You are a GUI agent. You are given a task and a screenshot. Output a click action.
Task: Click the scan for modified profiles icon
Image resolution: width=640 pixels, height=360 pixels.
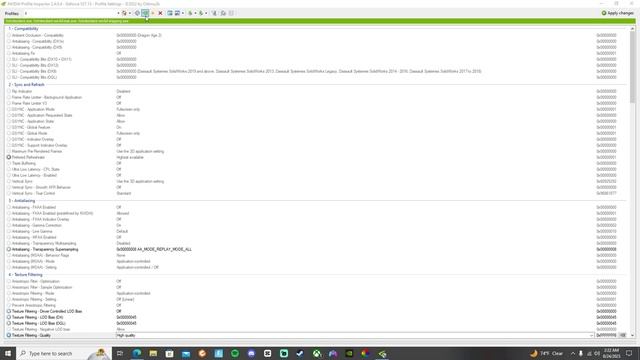[x=214, y=13]
